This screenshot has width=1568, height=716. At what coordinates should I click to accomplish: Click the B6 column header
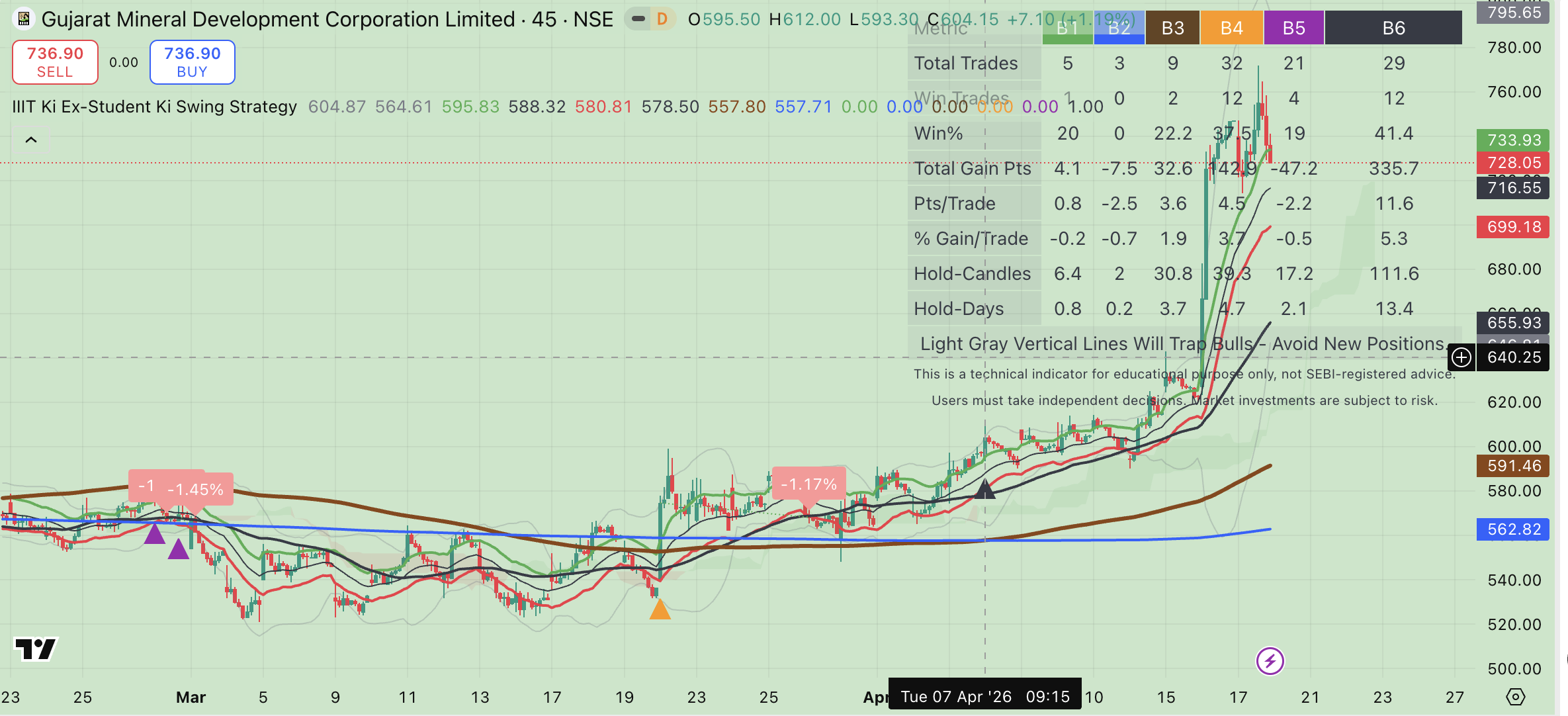(x=1393, y=28)
